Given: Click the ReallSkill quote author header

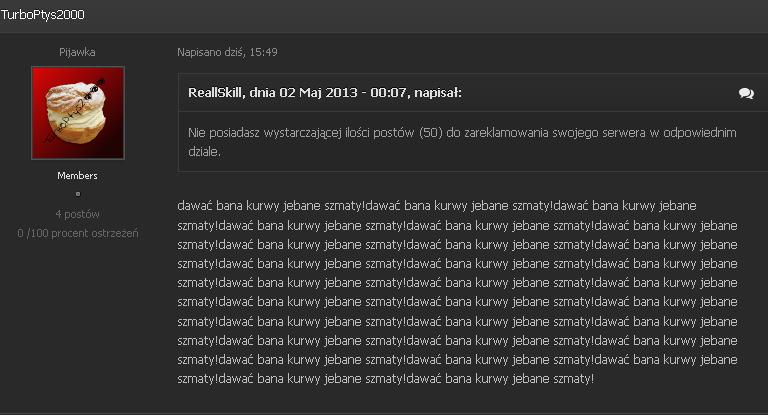Looking at the screenshot, I should click(325, 93).
